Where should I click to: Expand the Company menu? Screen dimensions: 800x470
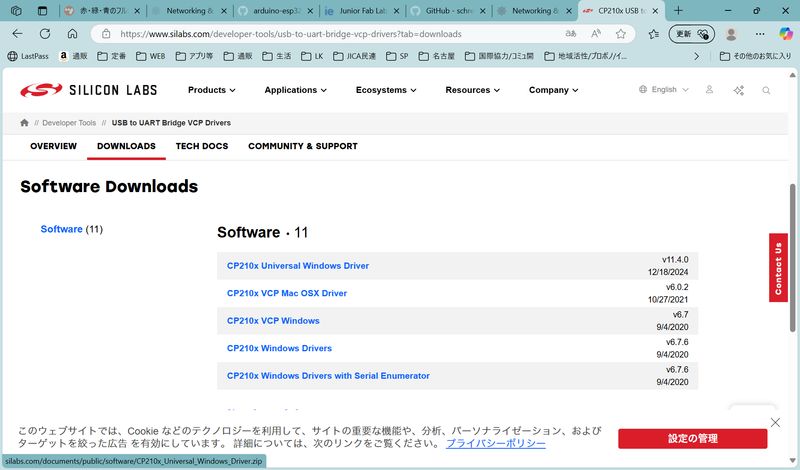[x=554, y=90]
